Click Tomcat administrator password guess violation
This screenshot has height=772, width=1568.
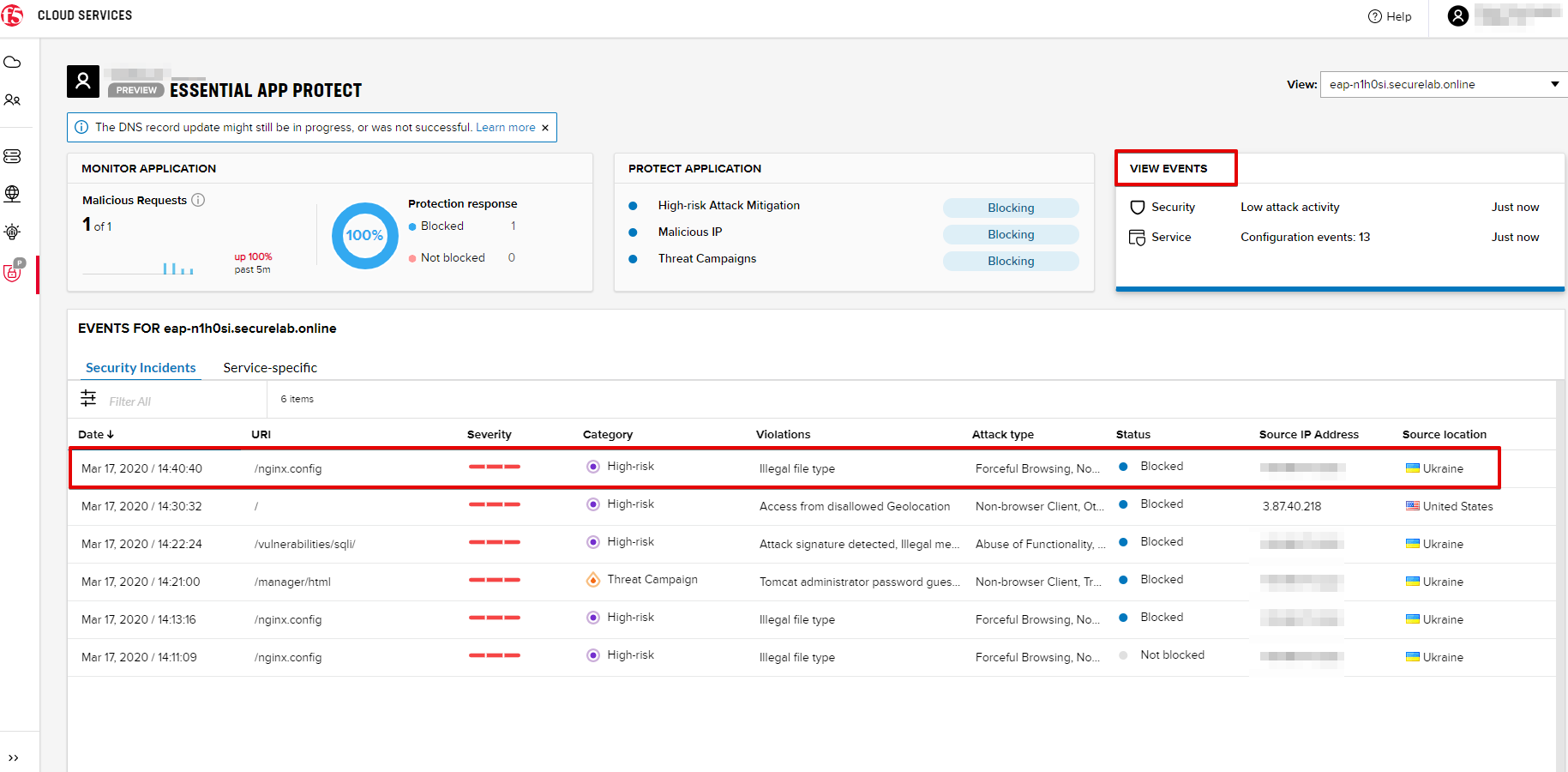coord(860,582)
